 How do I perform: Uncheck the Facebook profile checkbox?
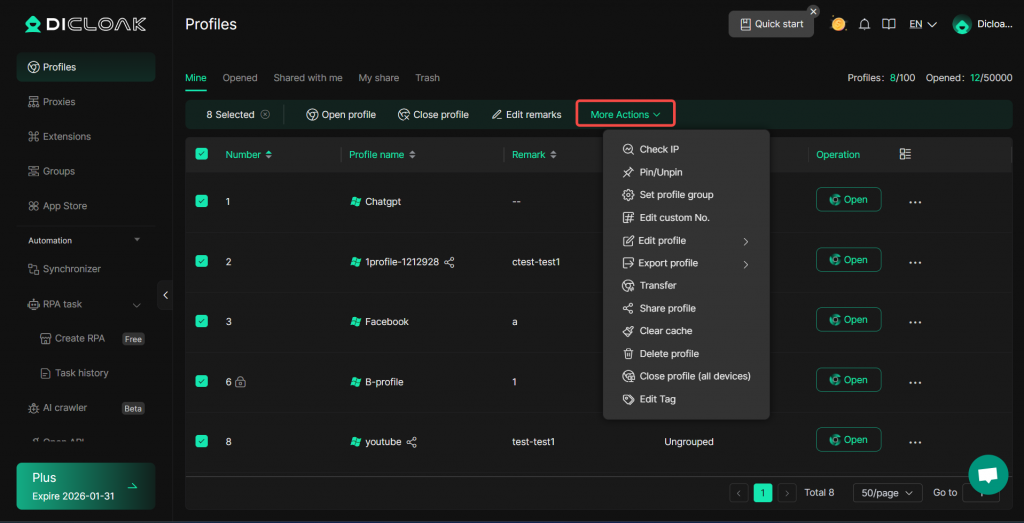pos(202,321)
